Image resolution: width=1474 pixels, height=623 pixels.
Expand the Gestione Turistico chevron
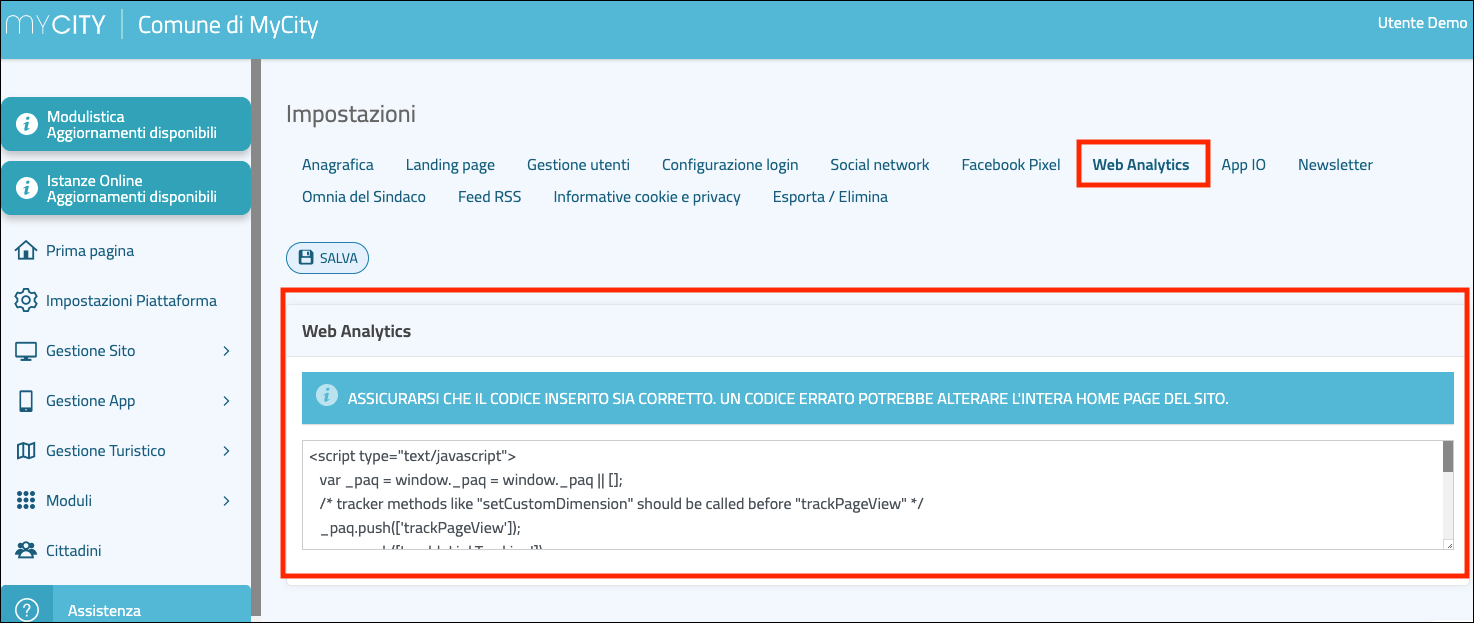226,451
